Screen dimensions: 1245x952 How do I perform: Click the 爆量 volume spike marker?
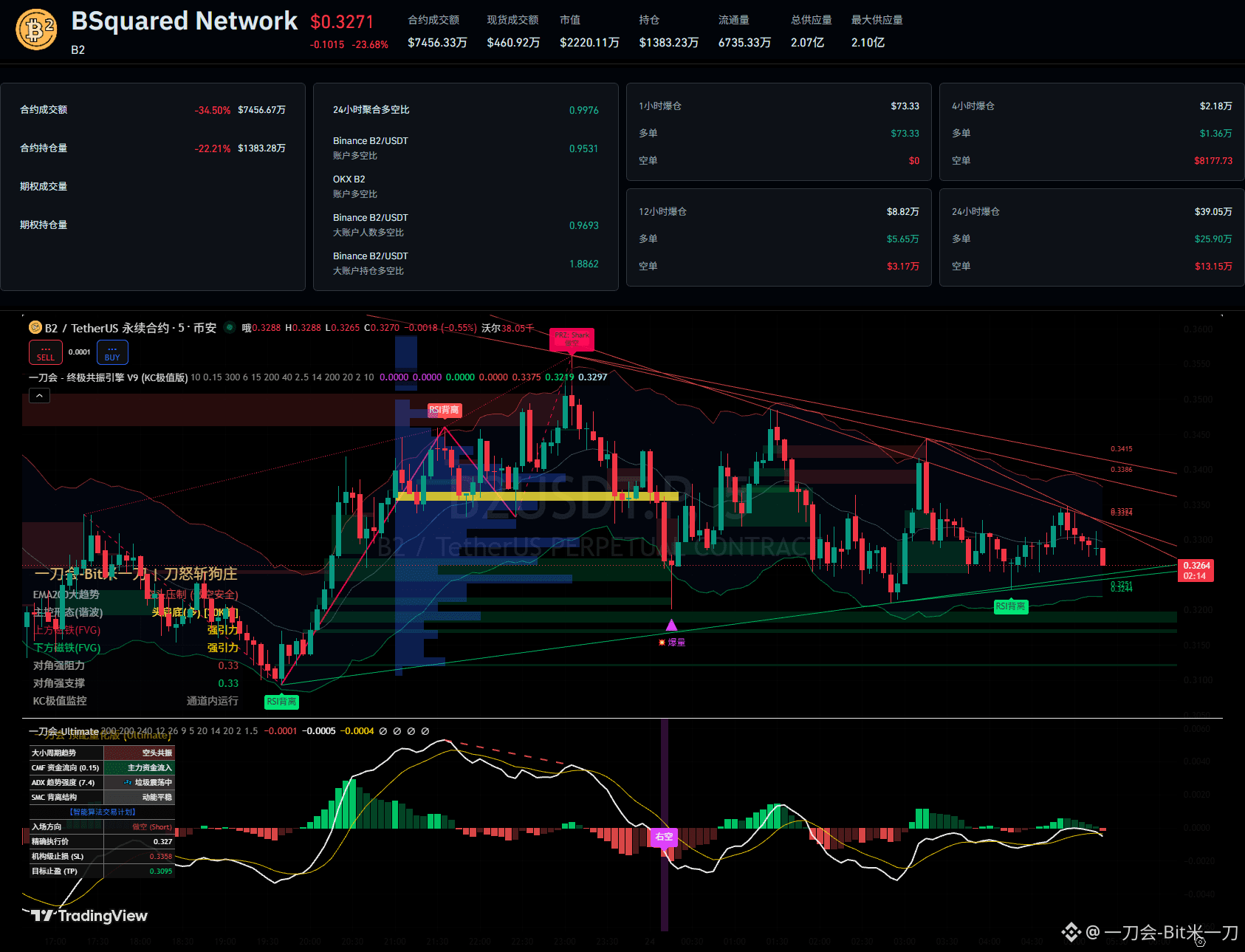point(672,643)
